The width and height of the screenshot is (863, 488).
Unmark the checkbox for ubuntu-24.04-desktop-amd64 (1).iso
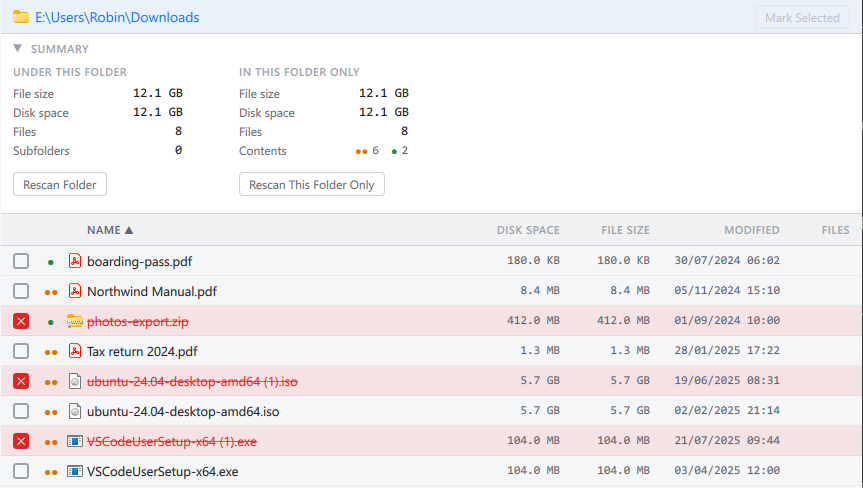[x=21, y=381]
